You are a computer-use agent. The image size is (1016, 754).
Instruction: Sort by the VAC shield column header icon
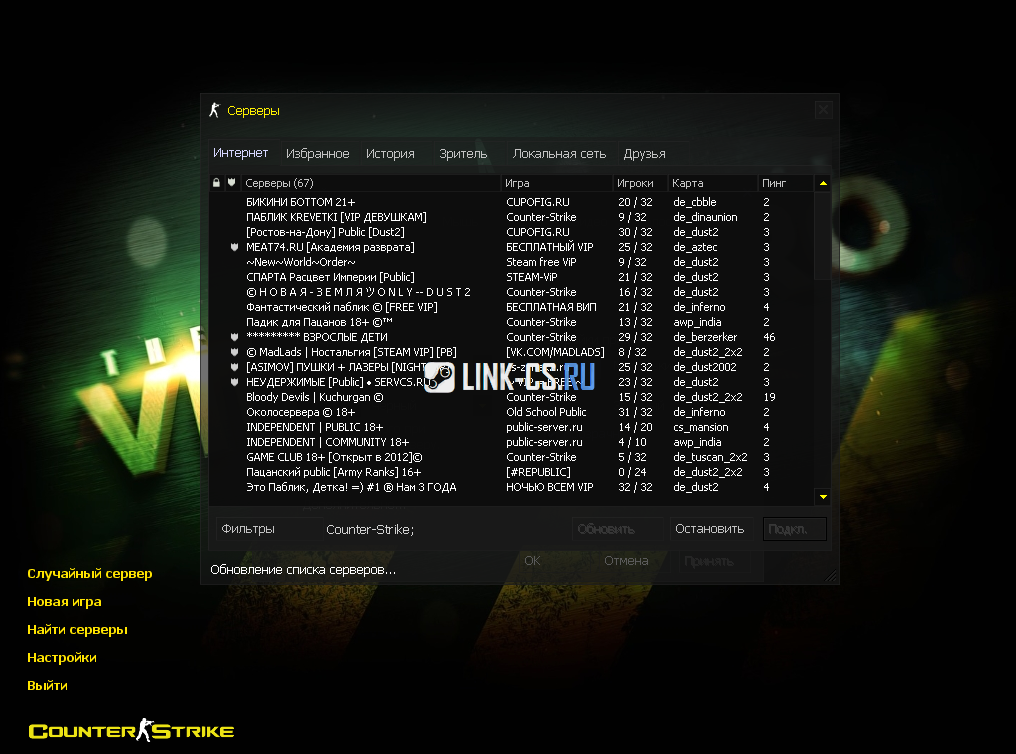click(232, 183)
